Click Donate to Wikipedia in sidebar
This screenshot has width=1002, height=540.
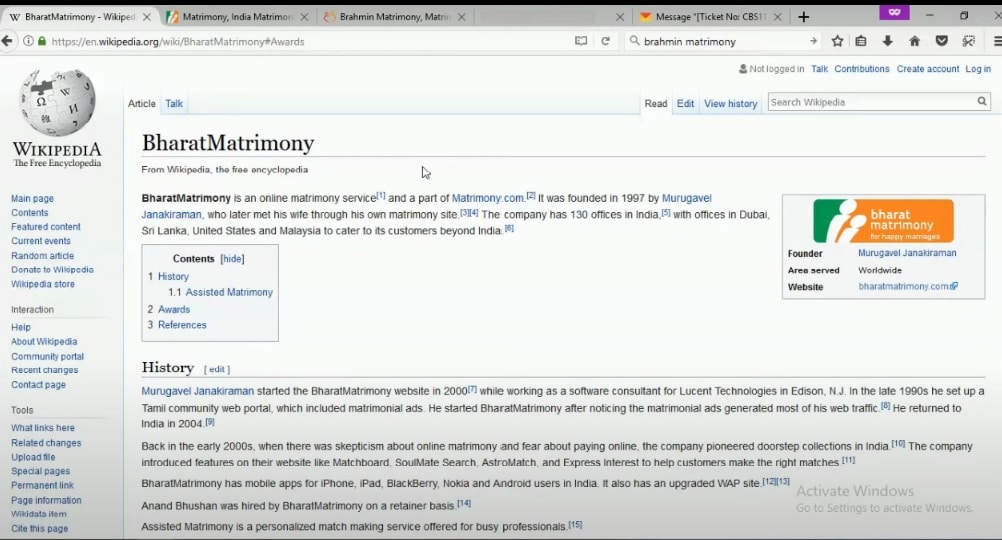click(52, 270)
